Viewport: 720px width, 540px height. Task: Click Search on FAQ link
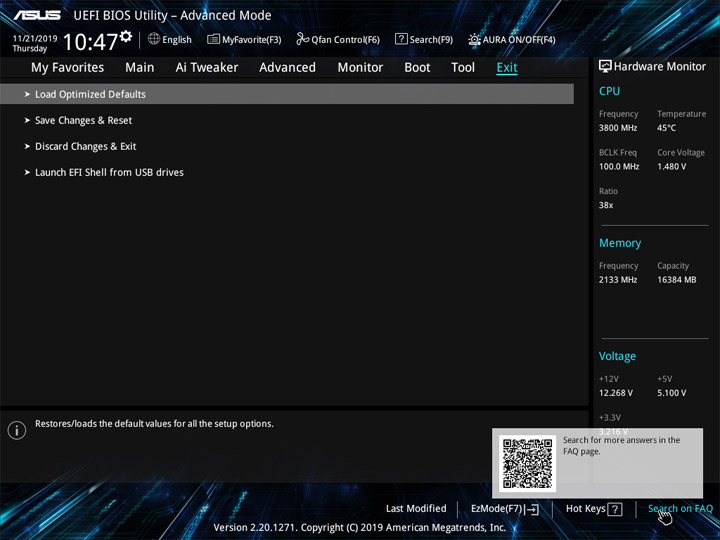click(x=680, y=509)
